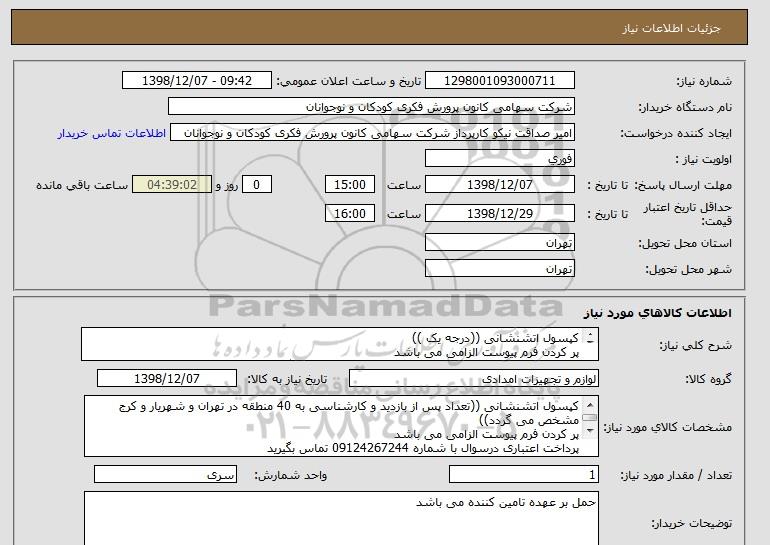The width and height of the screenshot is (770, 545).
Task: Click the quantity field showing 1
Action: (x=523, y=475)
